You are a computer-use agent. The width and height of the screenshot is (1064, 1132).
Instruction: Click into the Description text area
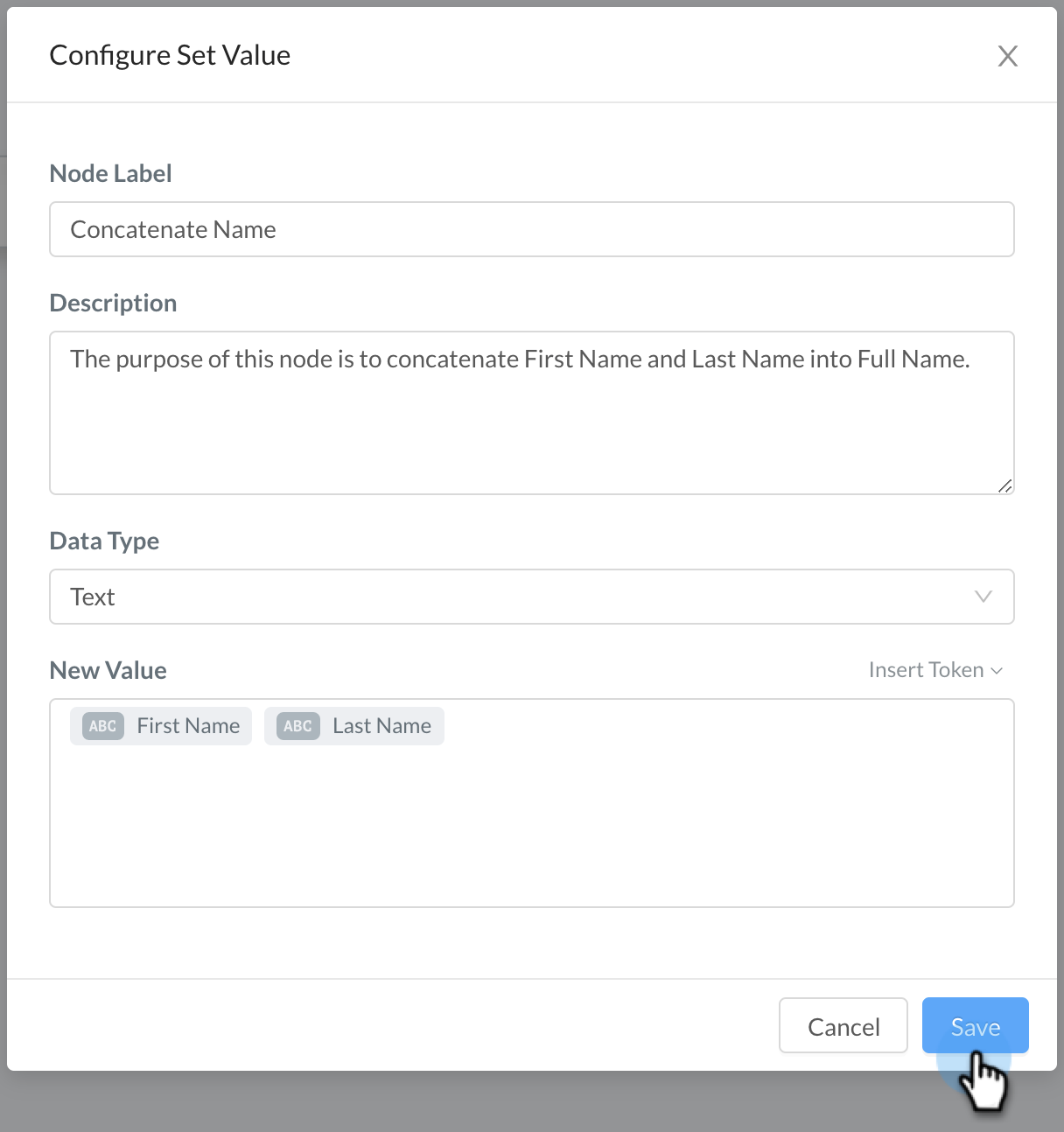click(532, 413)
